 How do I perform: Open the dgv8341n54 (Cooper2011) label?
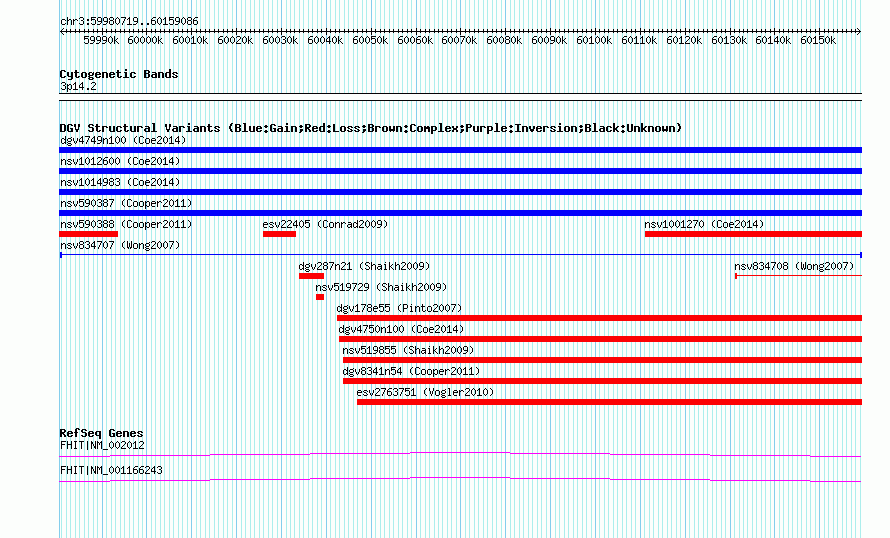pos(412,371)
